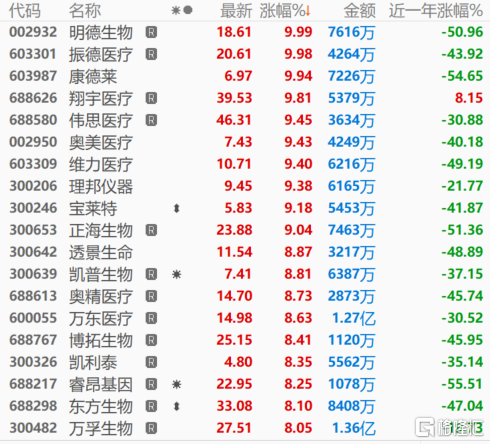Click the 格隆汇 watermark logo
The image size is (490, 444).
[x=449, y=427]
